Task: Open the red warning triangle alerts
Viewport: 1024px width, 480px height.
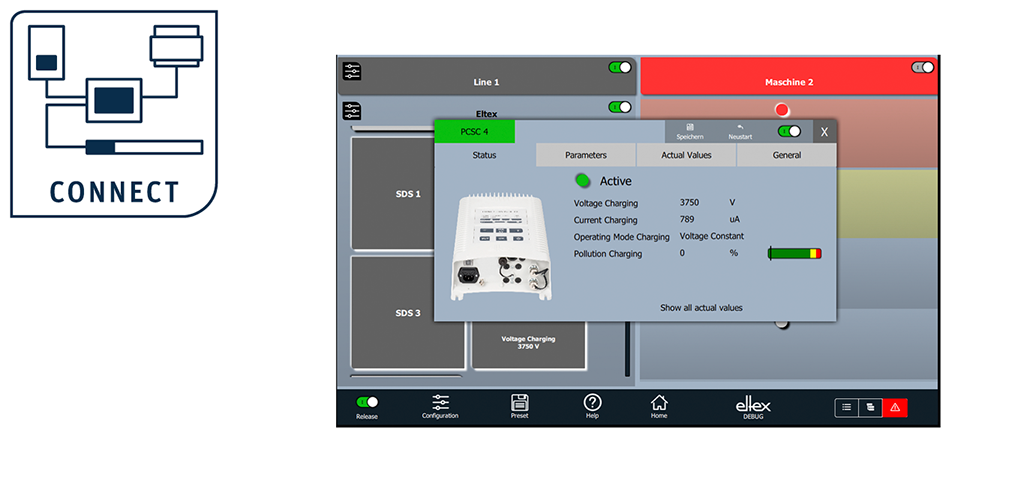Action: [894, 407]
